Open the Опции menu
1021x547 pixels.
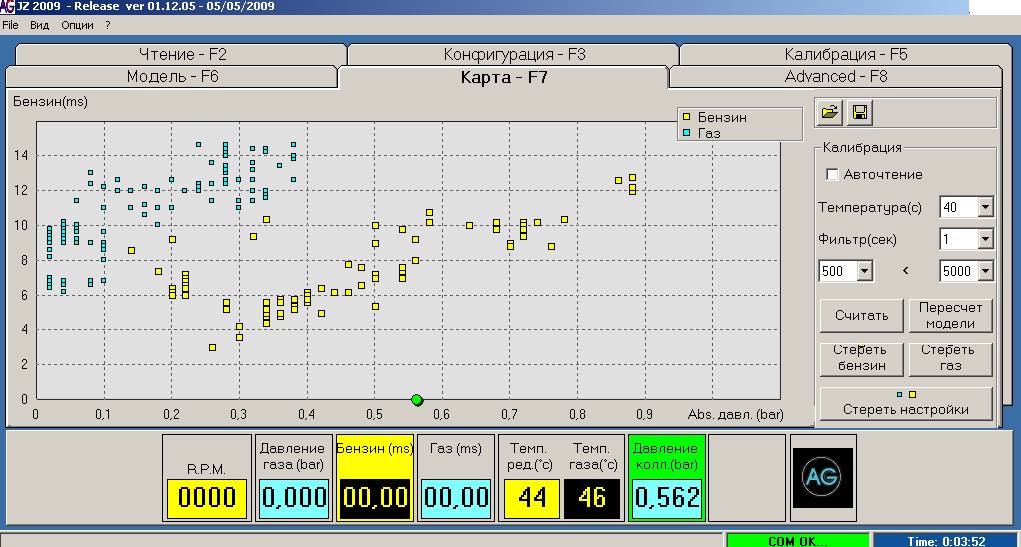coord(77,24)
